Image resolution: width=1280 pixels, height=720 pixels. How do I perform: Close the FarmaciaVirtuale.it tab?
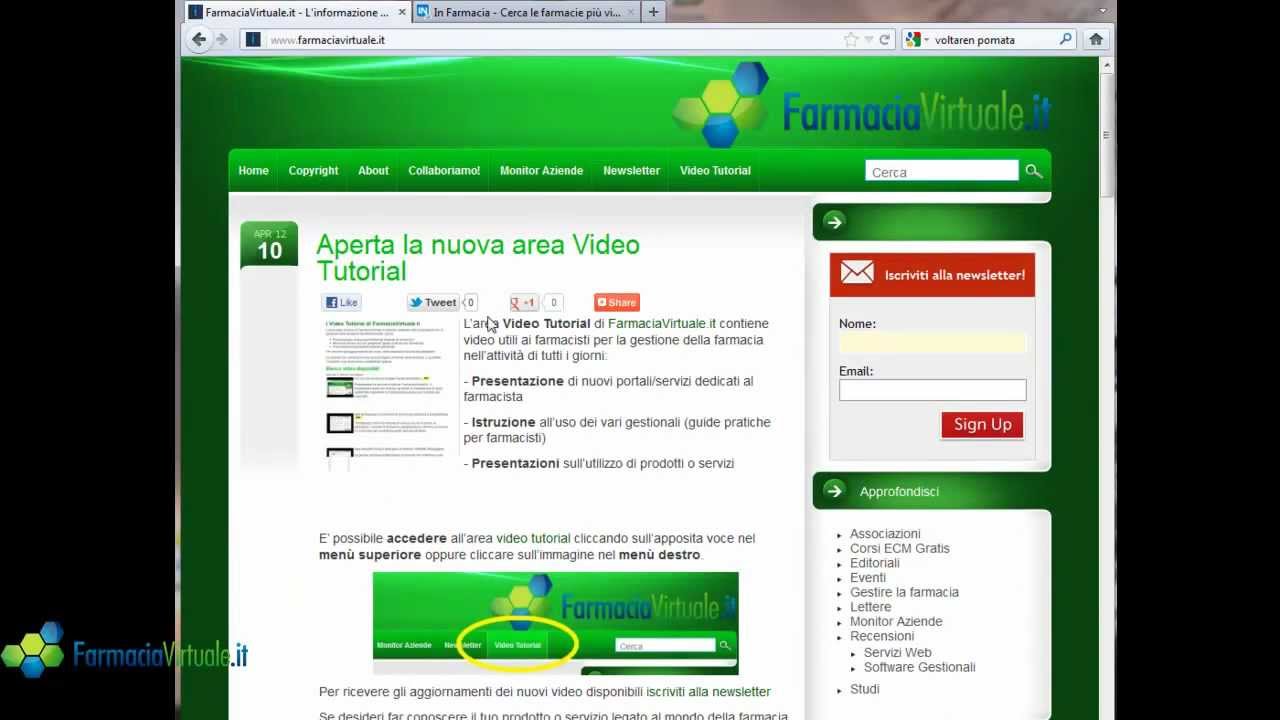pyautogui.click(x=402, y=12)
